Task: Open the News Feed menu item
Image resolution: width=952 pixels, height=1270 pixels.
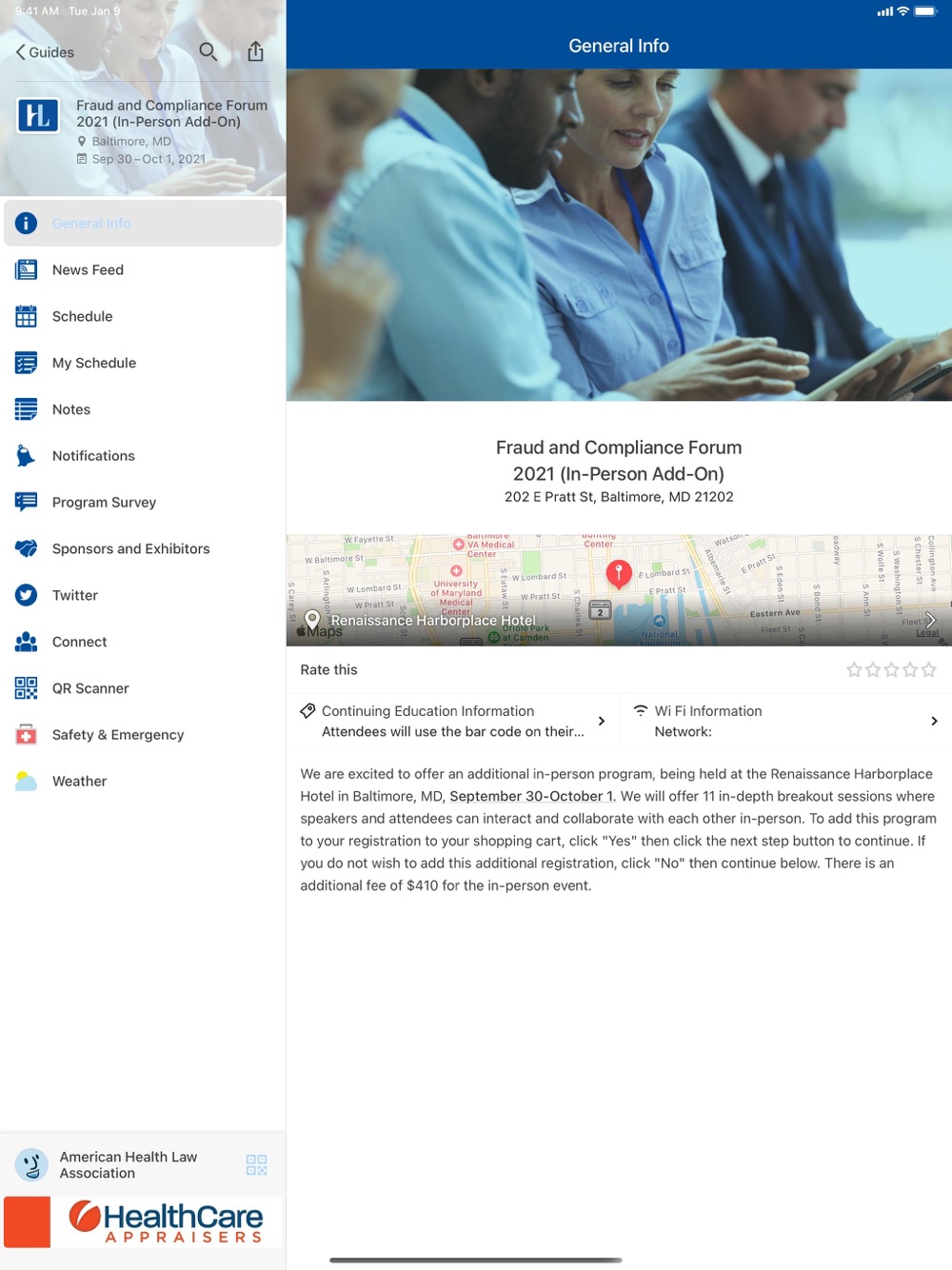Action: (x=143, y=269)
